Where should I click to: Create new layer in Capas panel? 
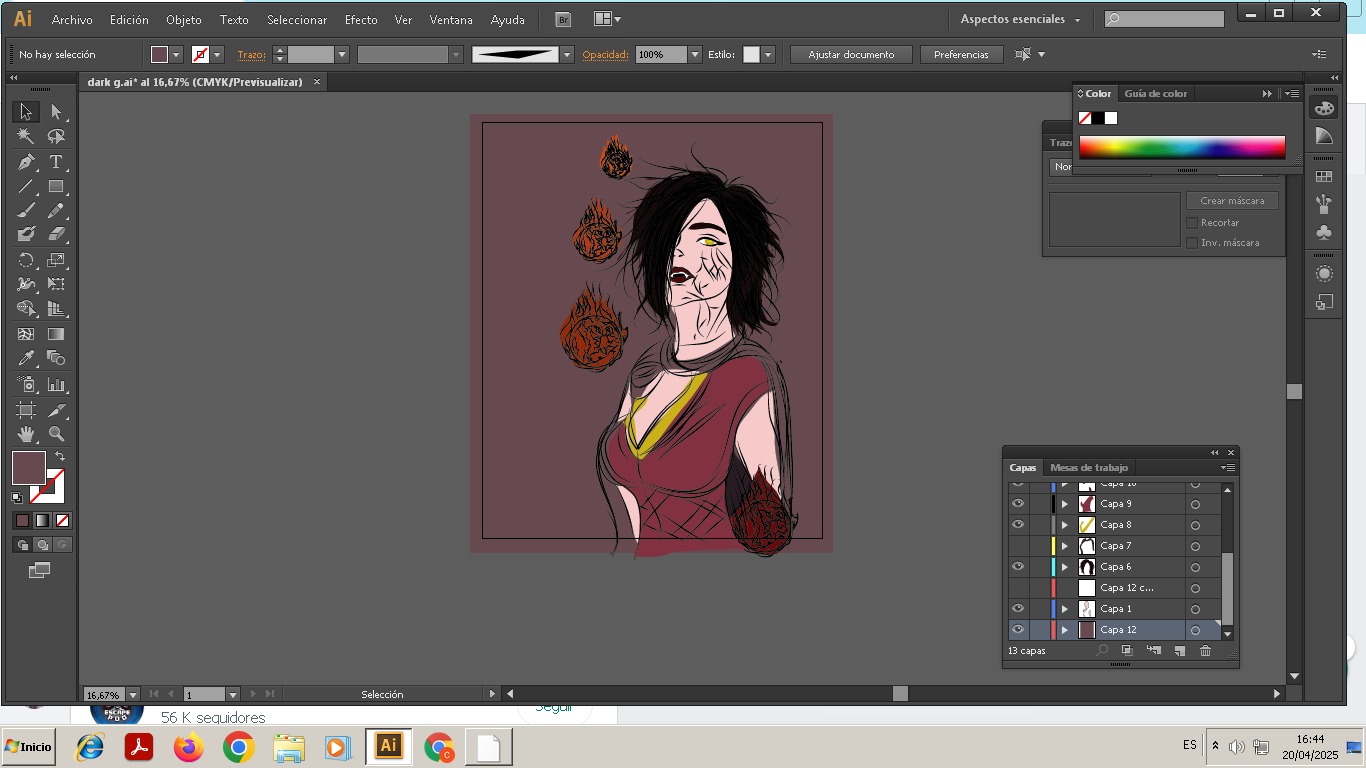1180,651
